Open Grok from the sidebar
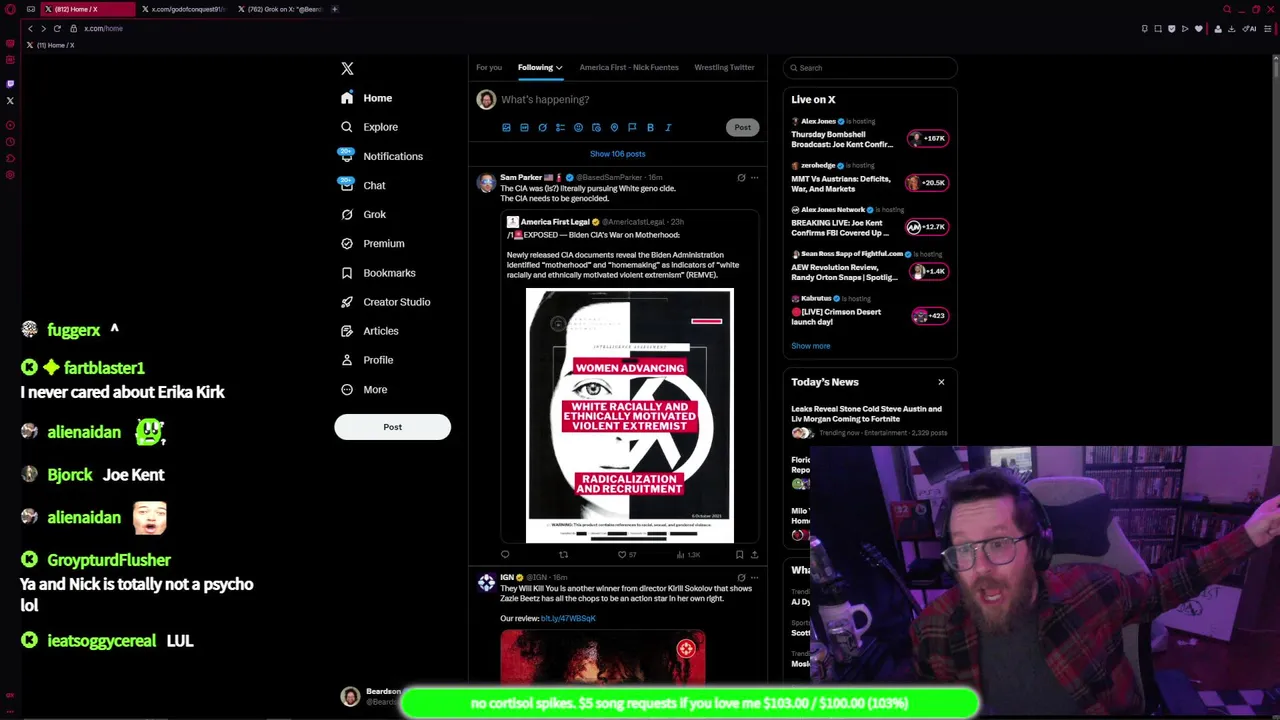1280x720 pixels. (x=363, y=214)
